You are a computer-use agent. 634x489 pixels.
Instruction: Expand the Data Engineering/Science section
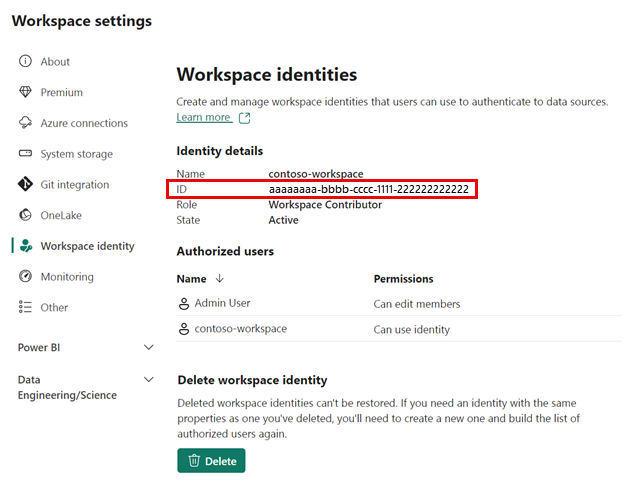pos(149,380)
